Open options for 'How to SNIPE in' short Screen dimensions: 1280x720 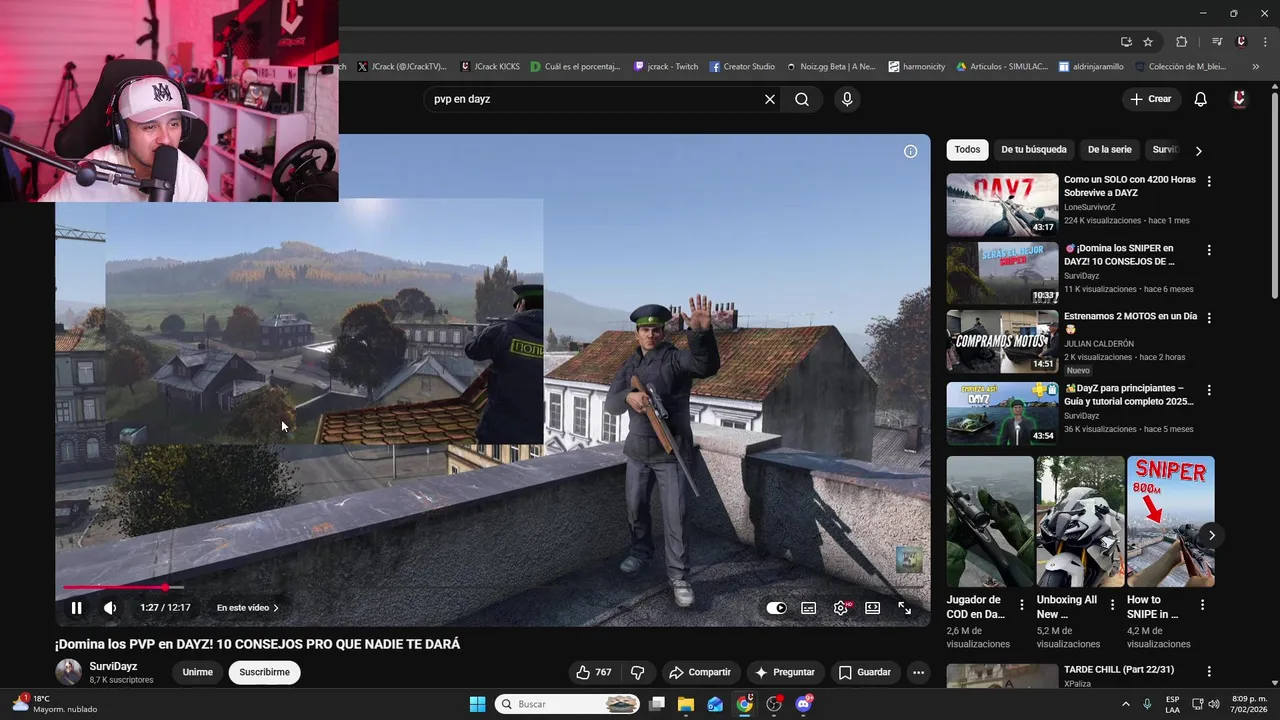pos(1202,605)
